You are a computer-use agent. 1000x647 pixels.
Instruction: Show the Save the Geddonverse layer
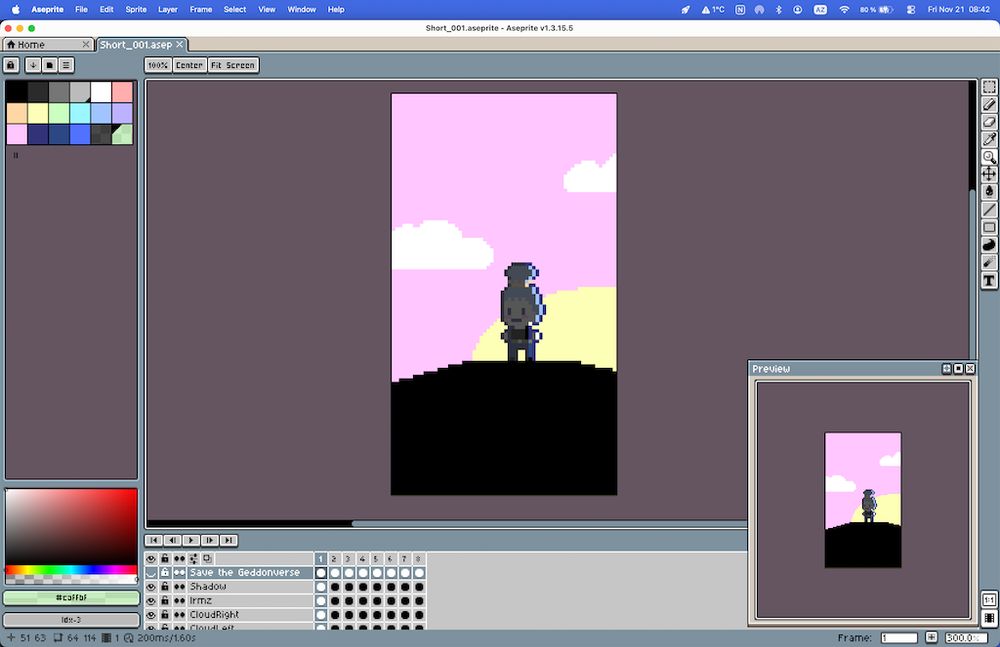(x=149, y=572)
